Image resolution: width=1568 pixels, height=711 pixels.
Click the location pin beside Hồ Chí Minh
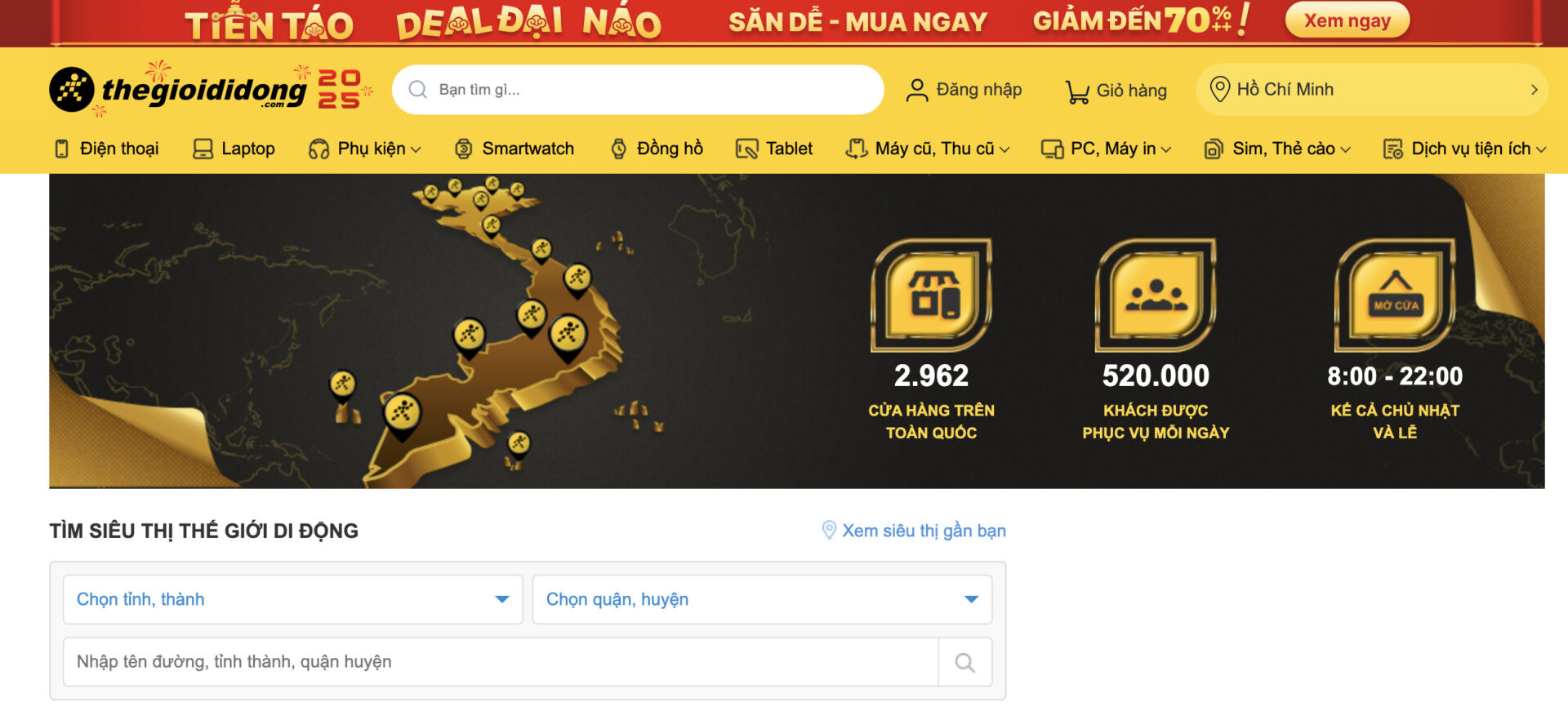1219,89
